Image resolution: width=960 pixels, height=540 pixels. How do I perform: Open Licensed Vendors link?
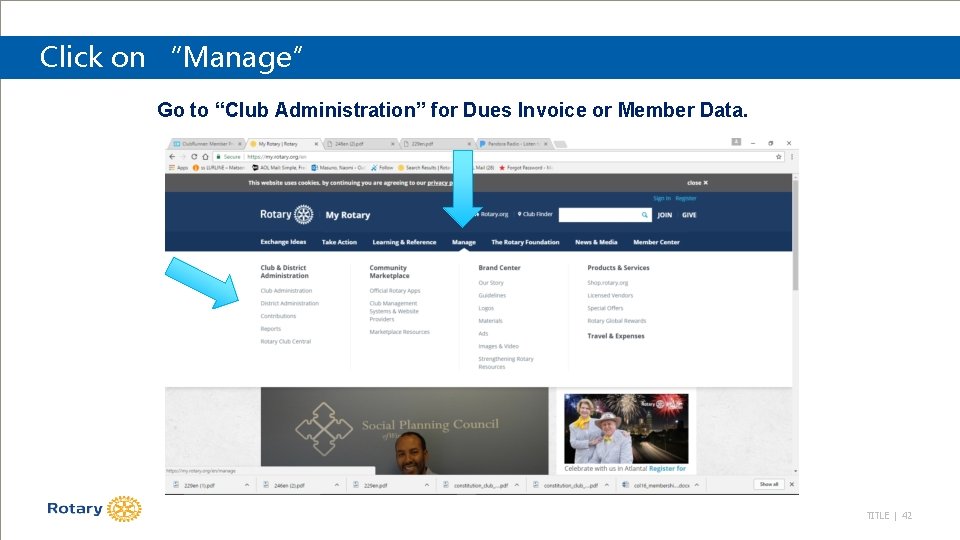[x=610, y=295]
